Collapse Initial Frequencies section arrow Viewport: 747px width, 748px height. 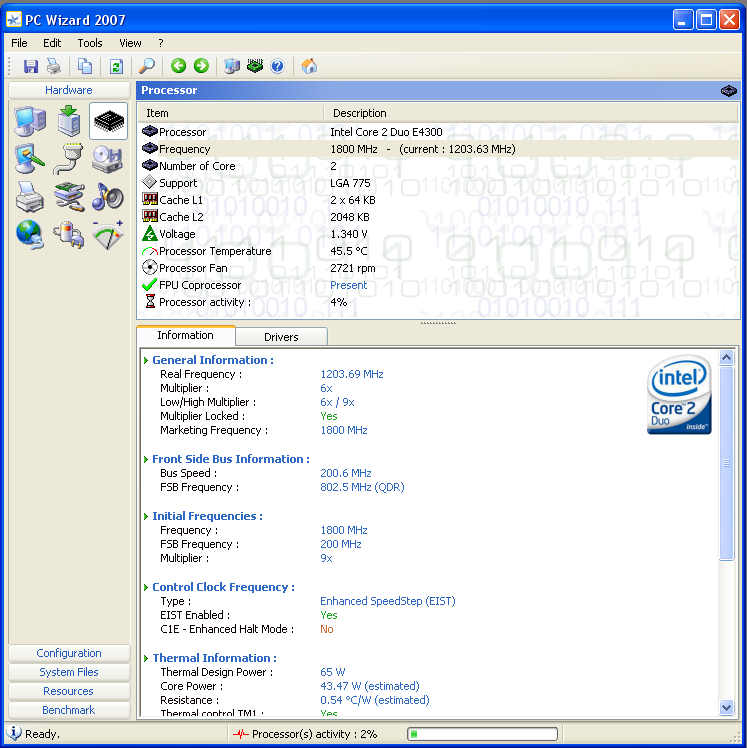tap(146, 516)
